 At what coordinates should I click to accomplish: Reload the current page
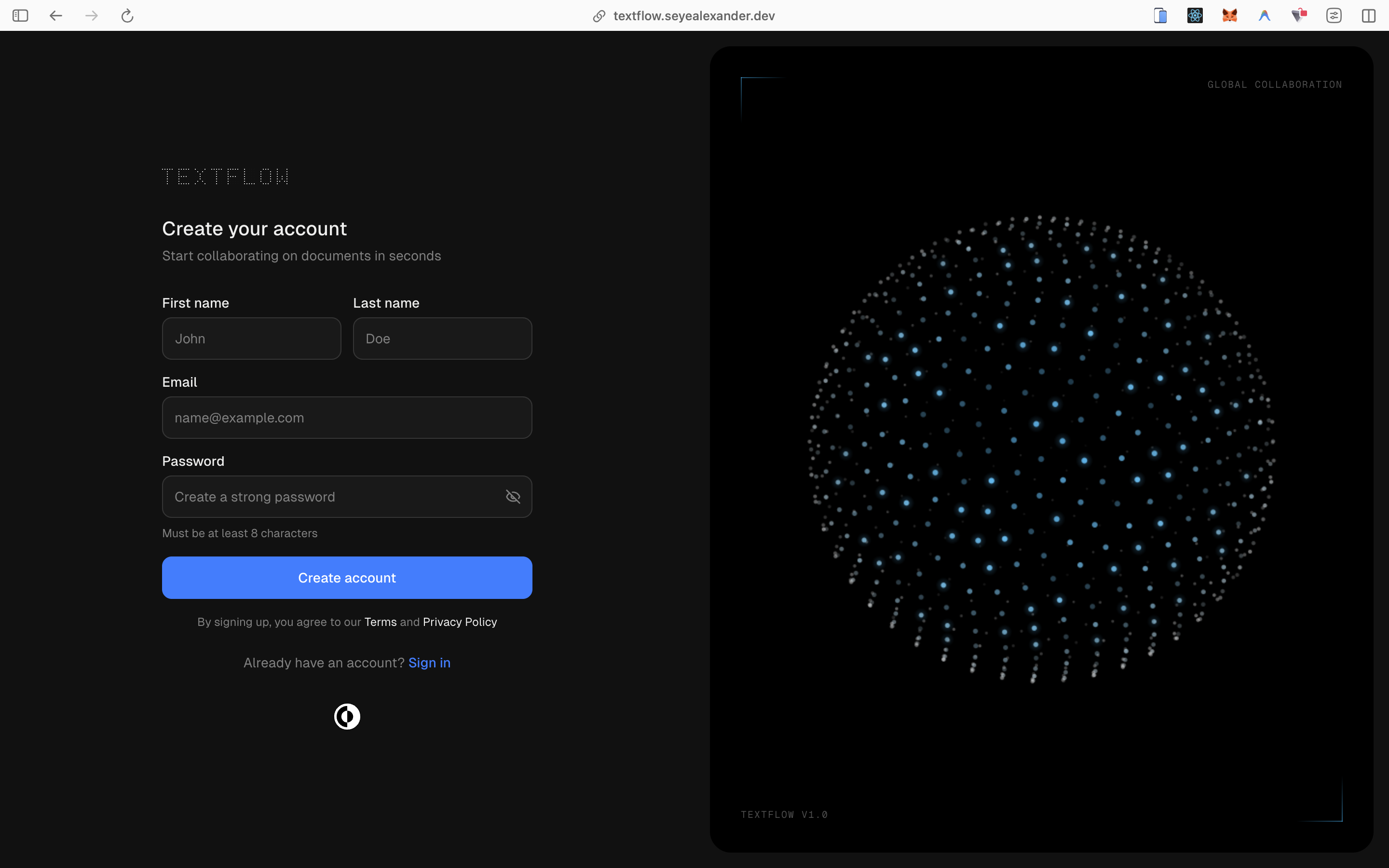coord(127,15)
